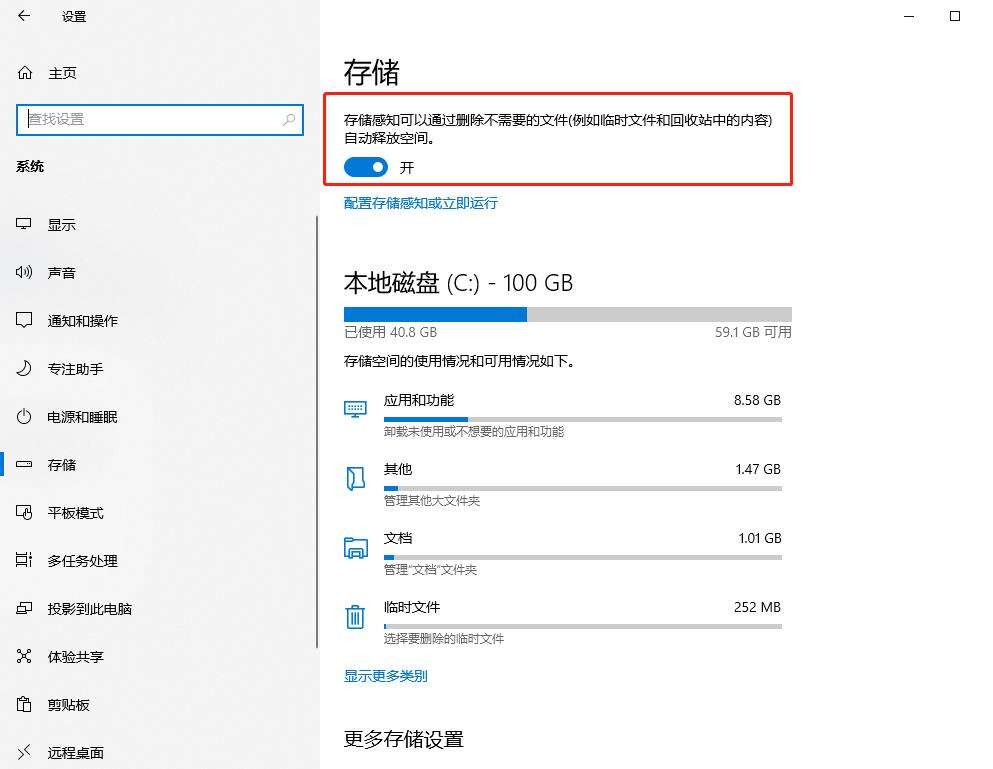Click the display monitor icon

click(24, 224)
